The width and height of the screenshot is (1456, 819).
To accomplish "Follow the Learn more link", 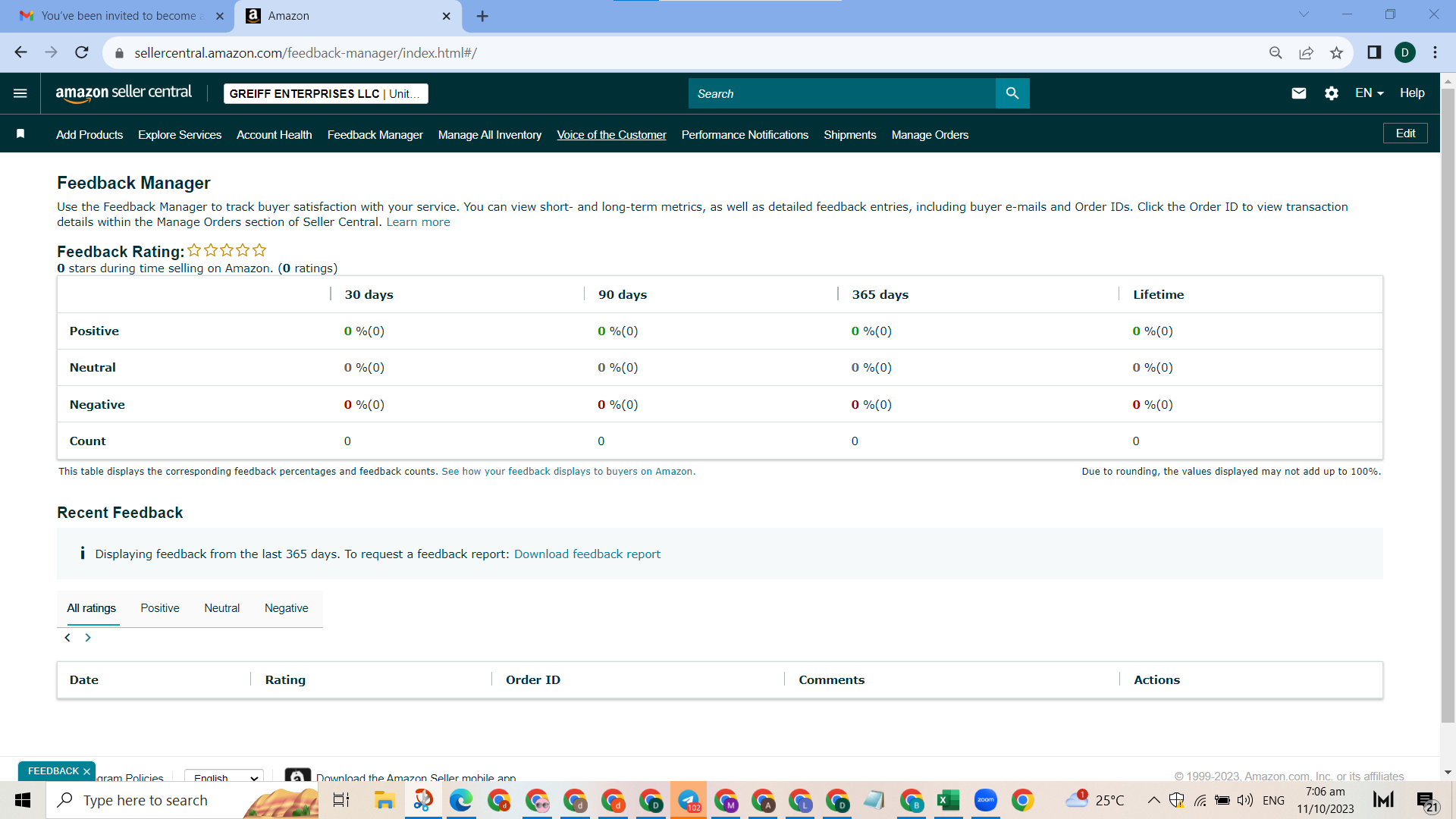I will (418, 222).
